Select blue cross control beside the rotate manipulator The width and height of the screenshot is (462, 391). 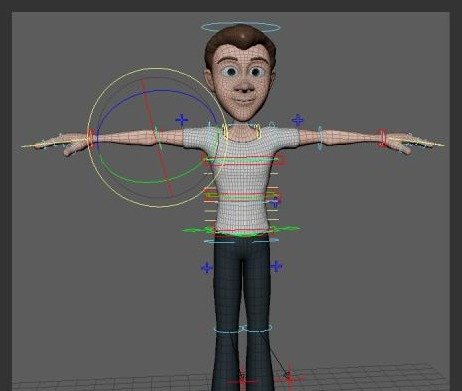(x=182, y=120)
